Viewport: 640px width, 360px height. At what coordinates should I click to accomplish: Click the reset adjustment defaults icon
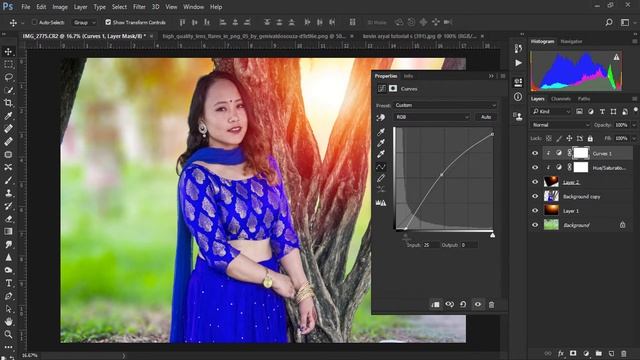(463, 304)
